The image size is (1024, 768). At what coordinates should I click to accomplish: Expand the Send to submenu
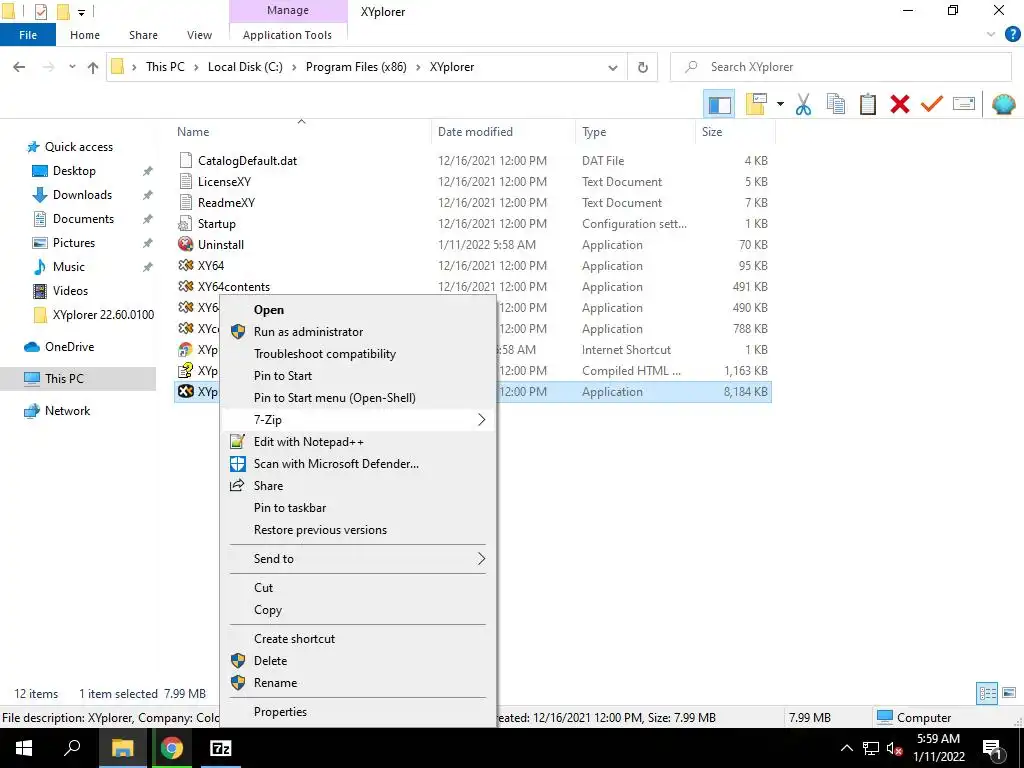(358, 559)
